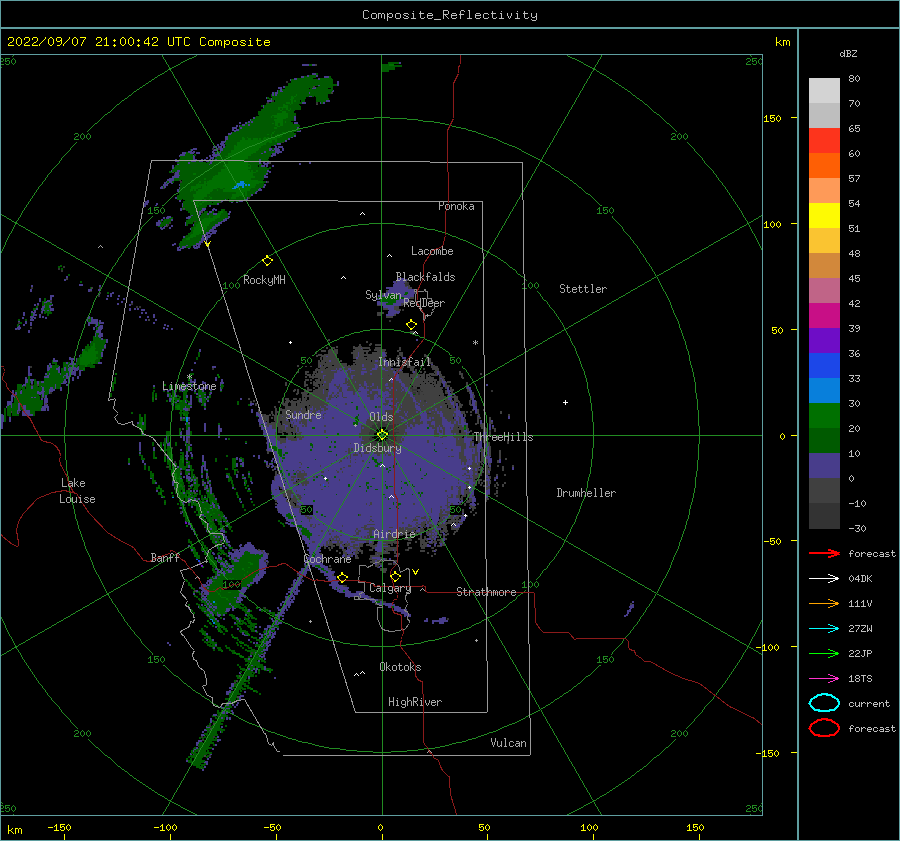Click the Cochrane city label
This screenshot has width=900, height=841.
[327, 559]
